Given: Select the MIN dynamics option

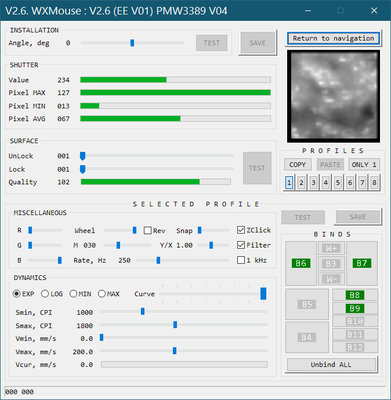Looking at the screenshot, I should [x=73, y=294].
